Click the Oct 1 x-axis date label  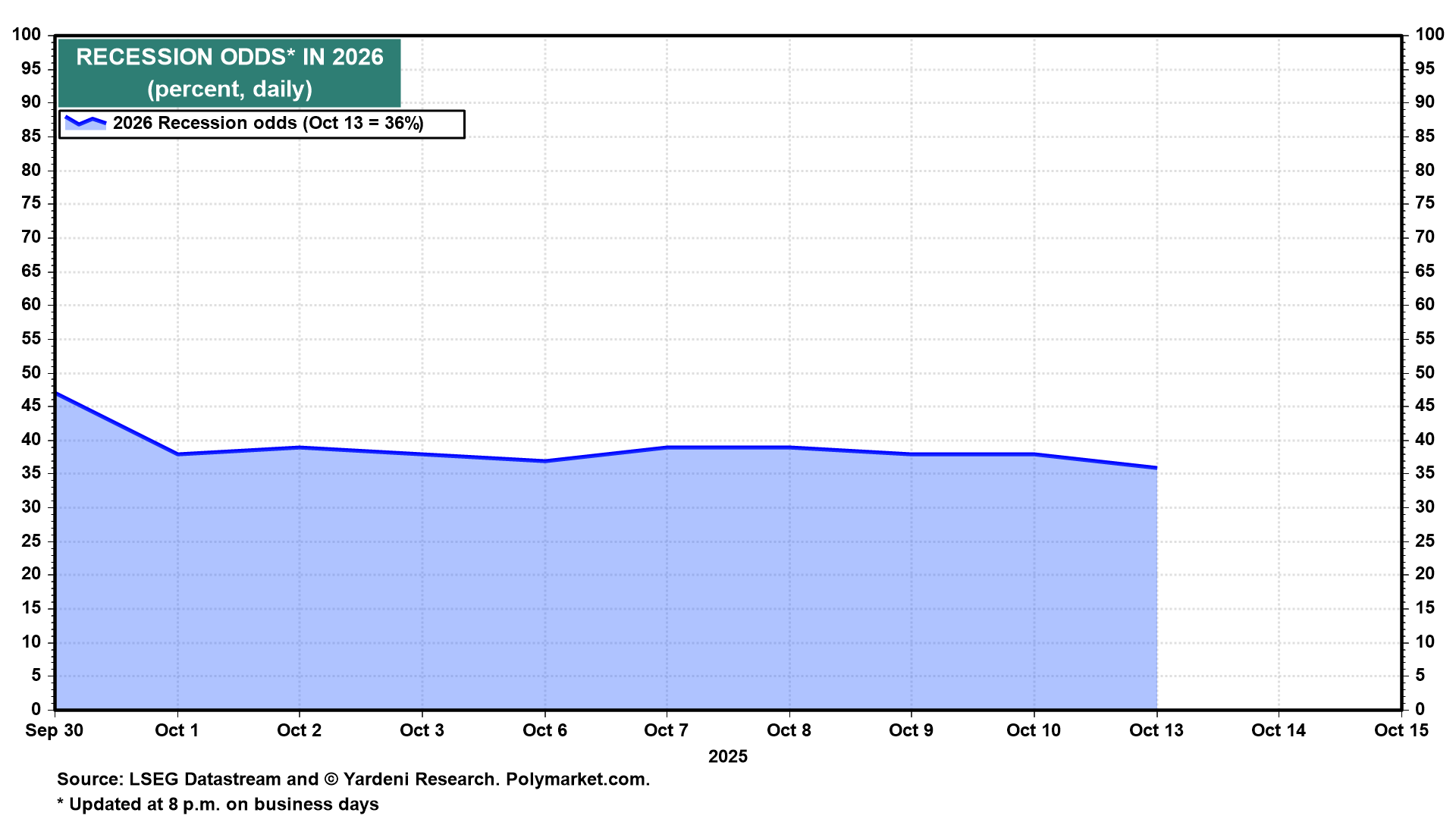pyautogui.click(x=177, y=730)
